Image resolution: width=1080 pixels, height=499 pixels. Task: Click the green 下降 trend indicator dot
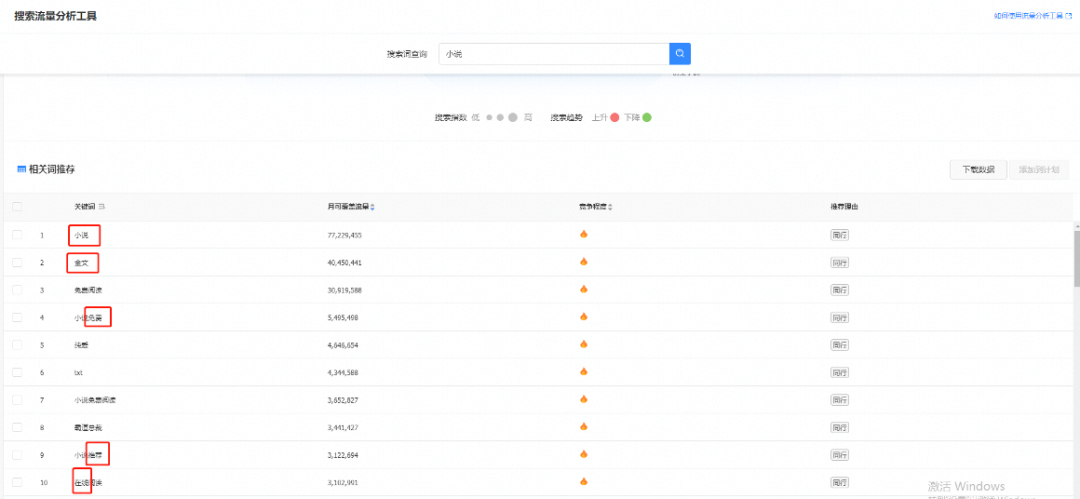coord(647,118)
